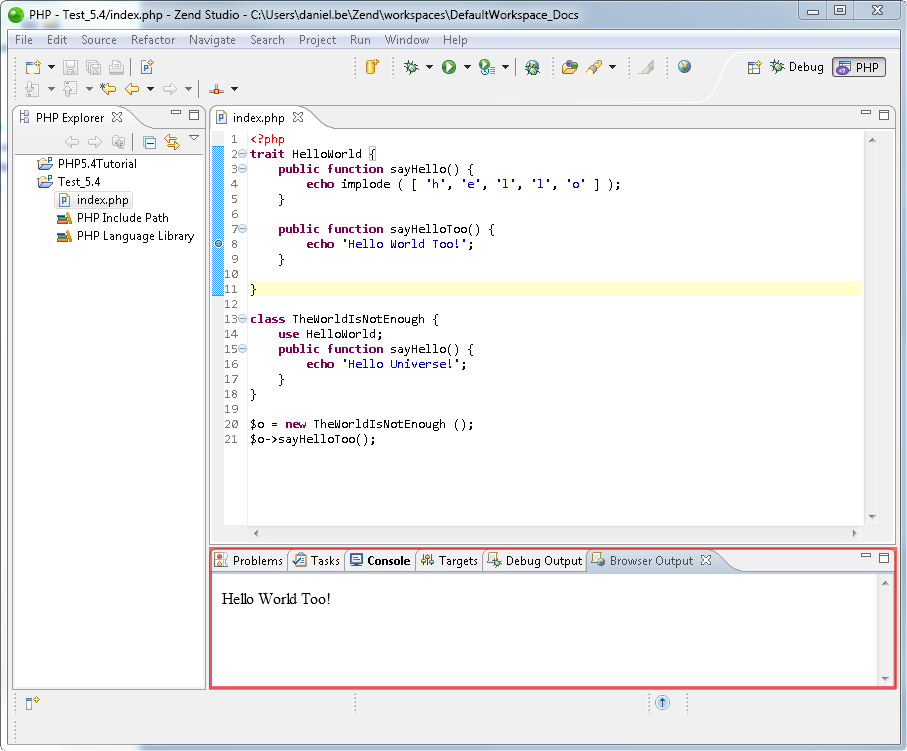
Task: Click the Previous Annotation icon
Action: click(x=70, y=89)
